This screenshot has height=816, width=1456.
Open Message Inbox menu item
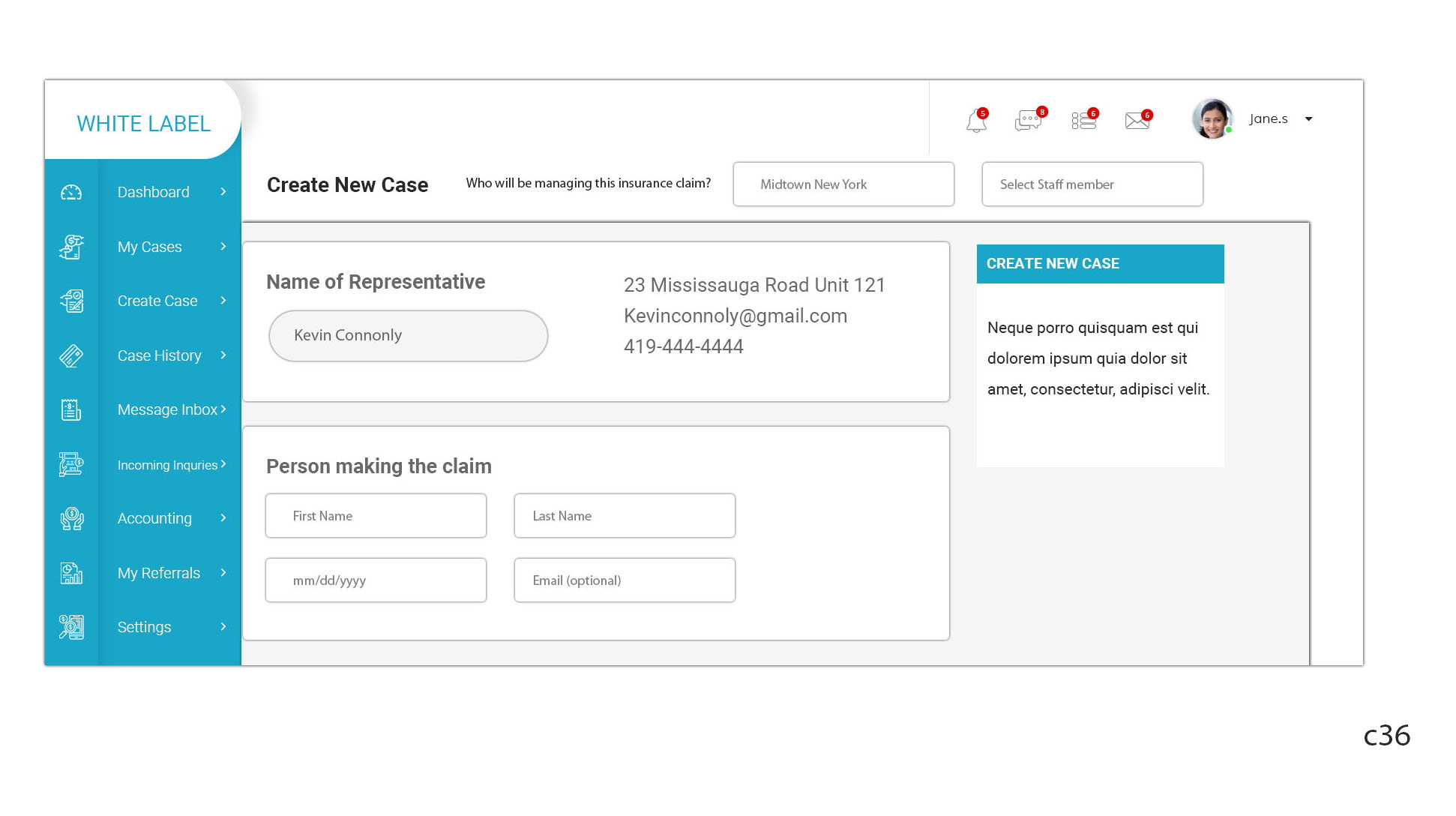coord(167,409)
